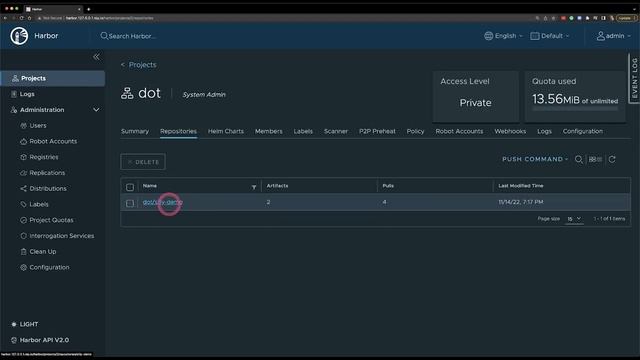Switch to the Members tab
This screenshot has width=640, height=360.
click(269, 131)
